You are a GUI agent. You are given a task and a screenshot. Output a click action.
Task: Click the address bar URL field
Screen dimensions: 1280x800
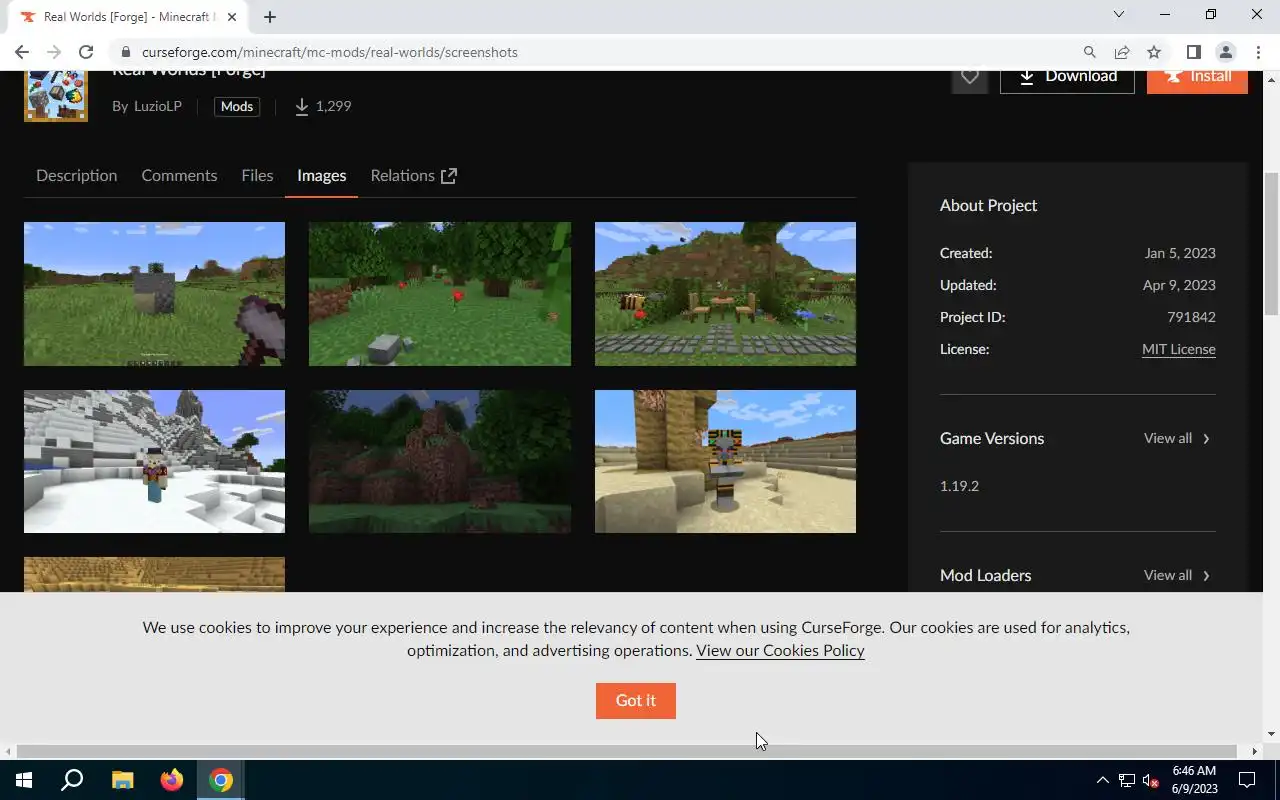pyautogui.click(x=600, y=52)
